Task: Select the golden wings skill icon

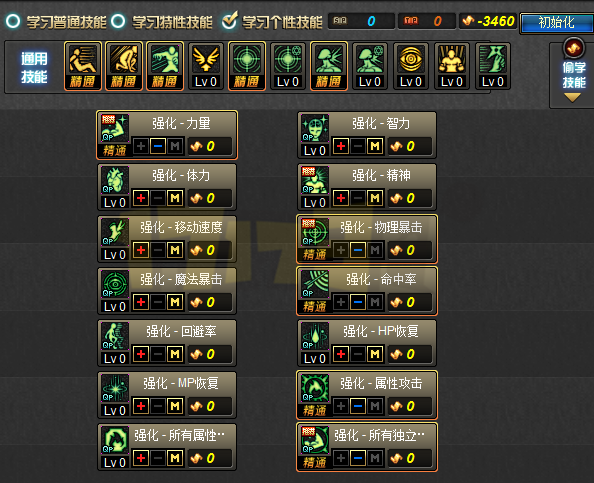Action: pos(206,59)
